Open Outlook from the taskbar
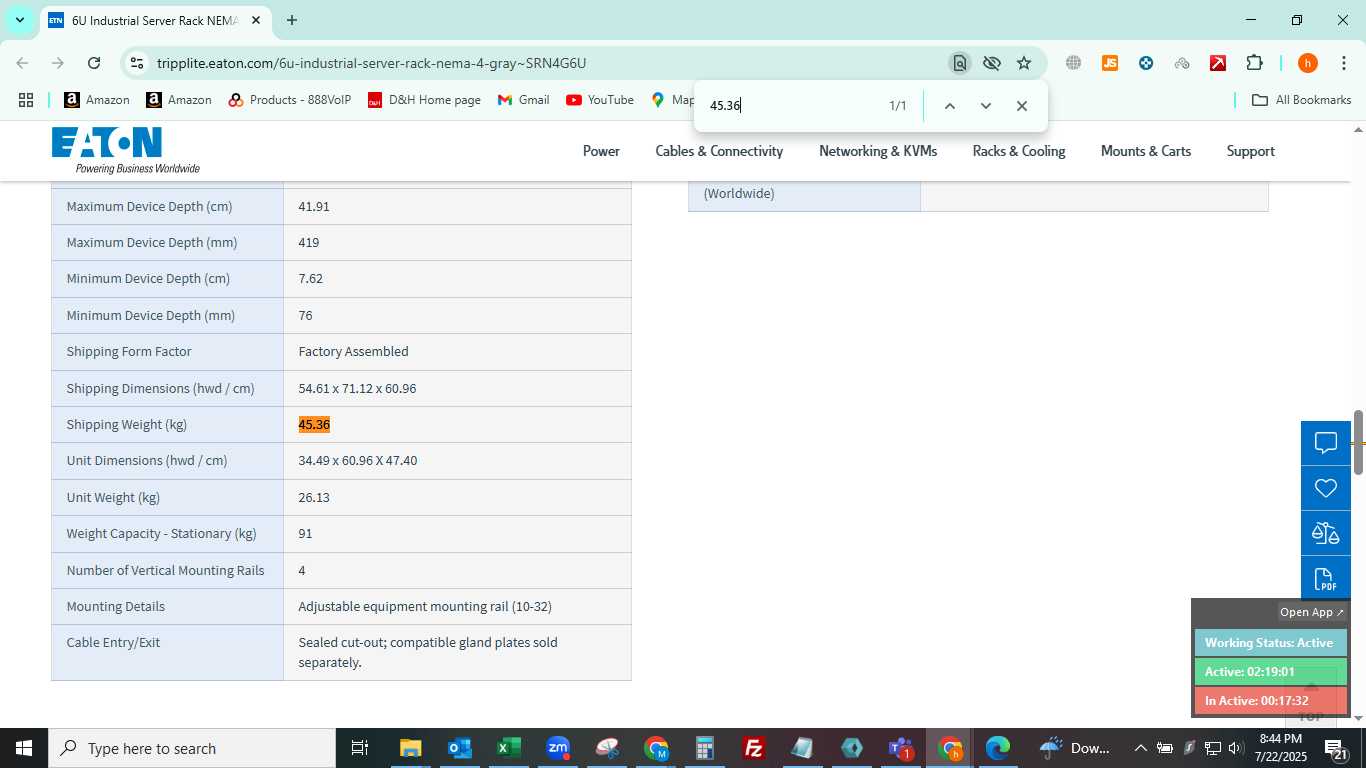 459,748
